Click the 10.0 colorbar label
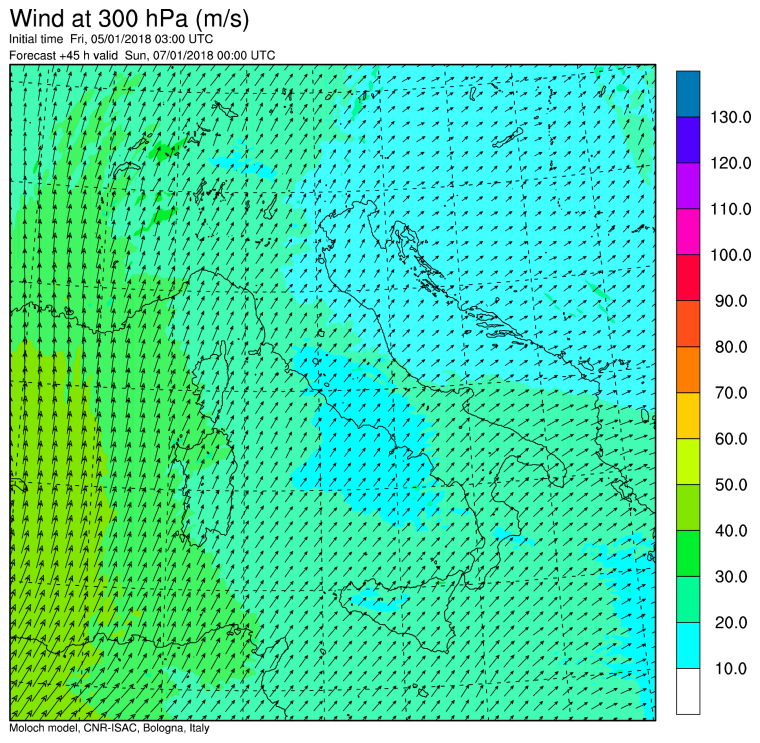 (x=731, y=668)
